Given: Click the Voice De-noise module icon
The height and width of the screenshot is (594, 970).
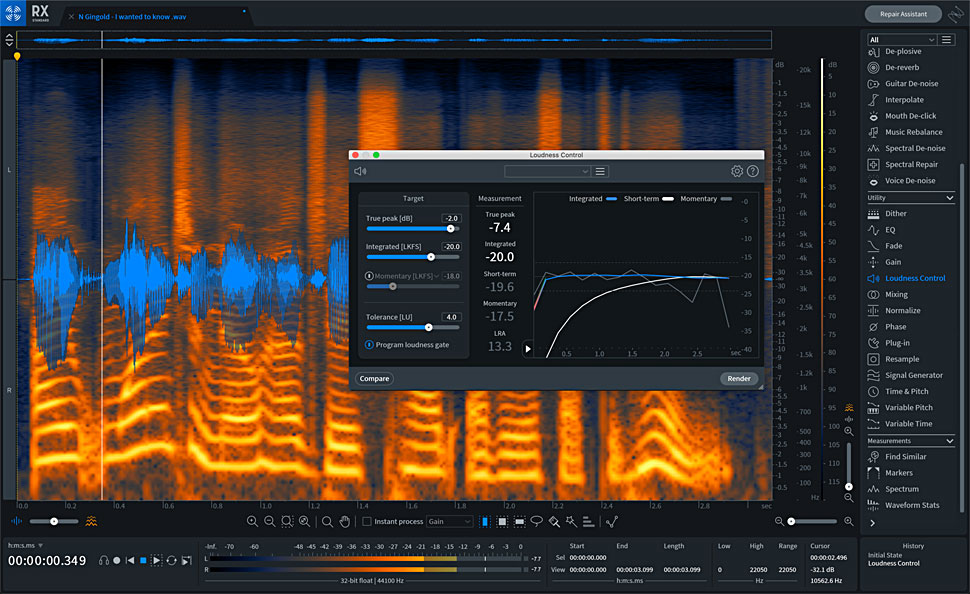Looking at the screenshot, I should (x=874, y=181).
